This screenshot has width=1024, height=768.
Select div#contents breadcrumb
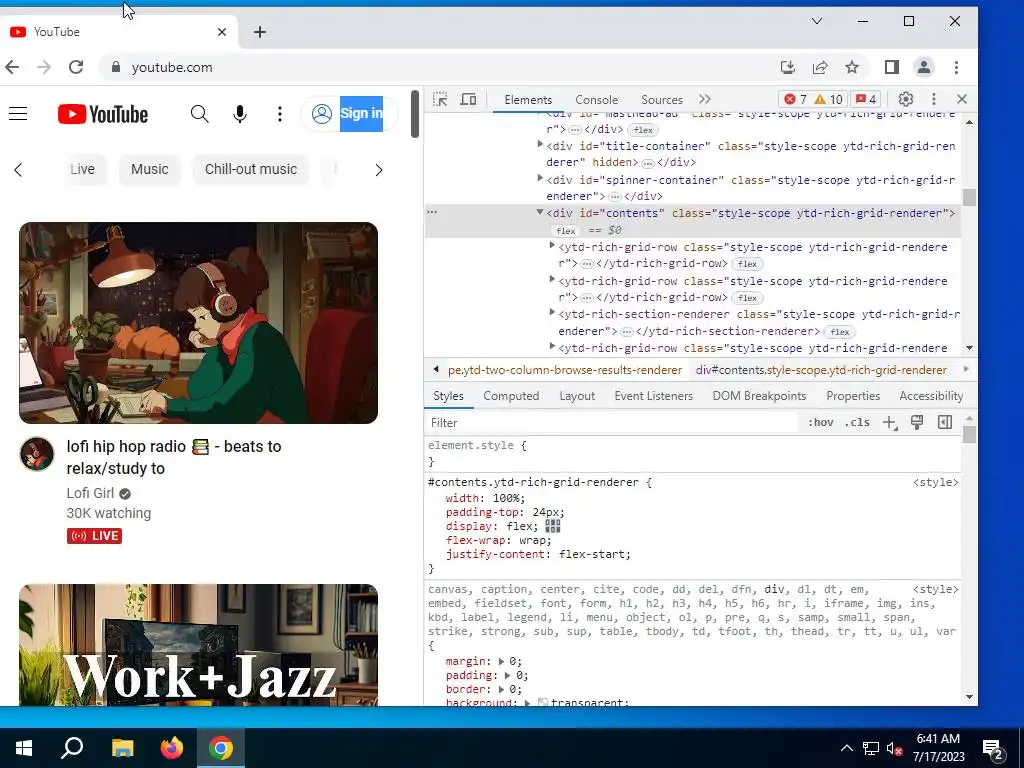click(x=821, y=370)
